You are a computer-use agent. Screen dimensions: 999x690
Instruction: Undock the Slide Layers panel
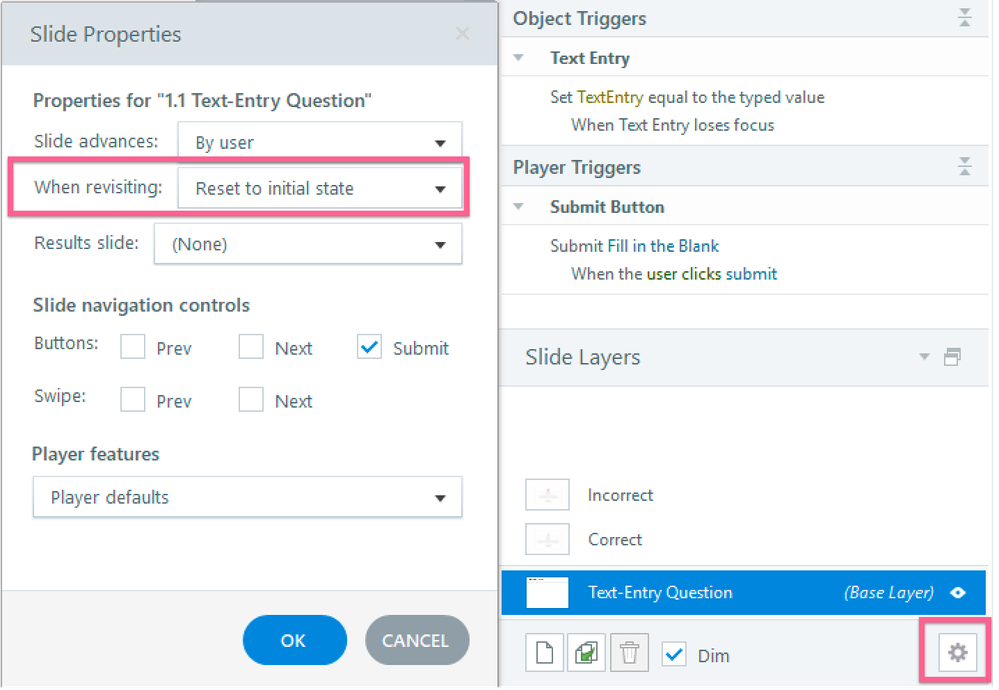[x=952, y=357]
